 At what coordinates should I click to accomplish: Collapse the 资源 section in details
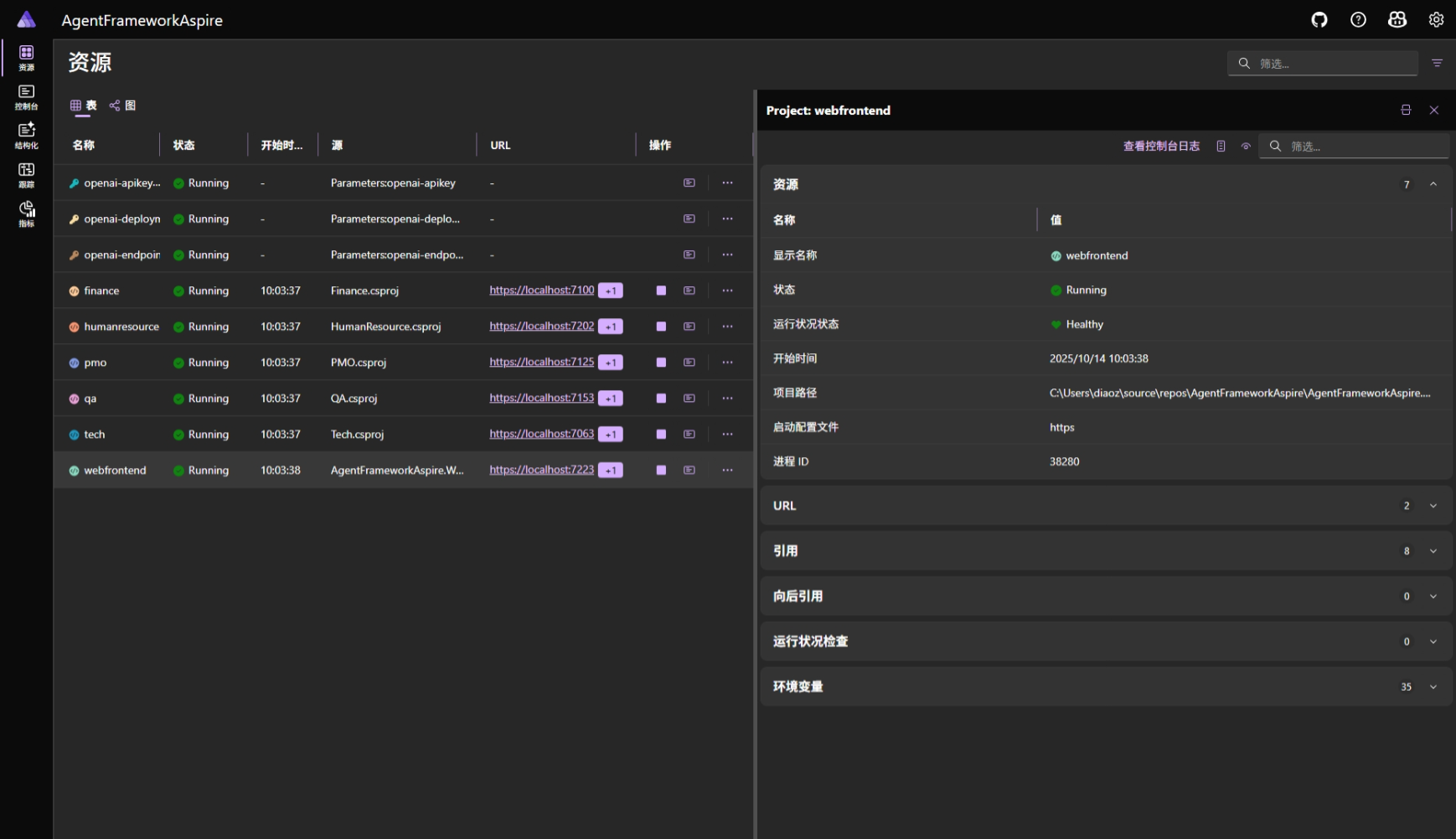click(x=1433, y=184)
